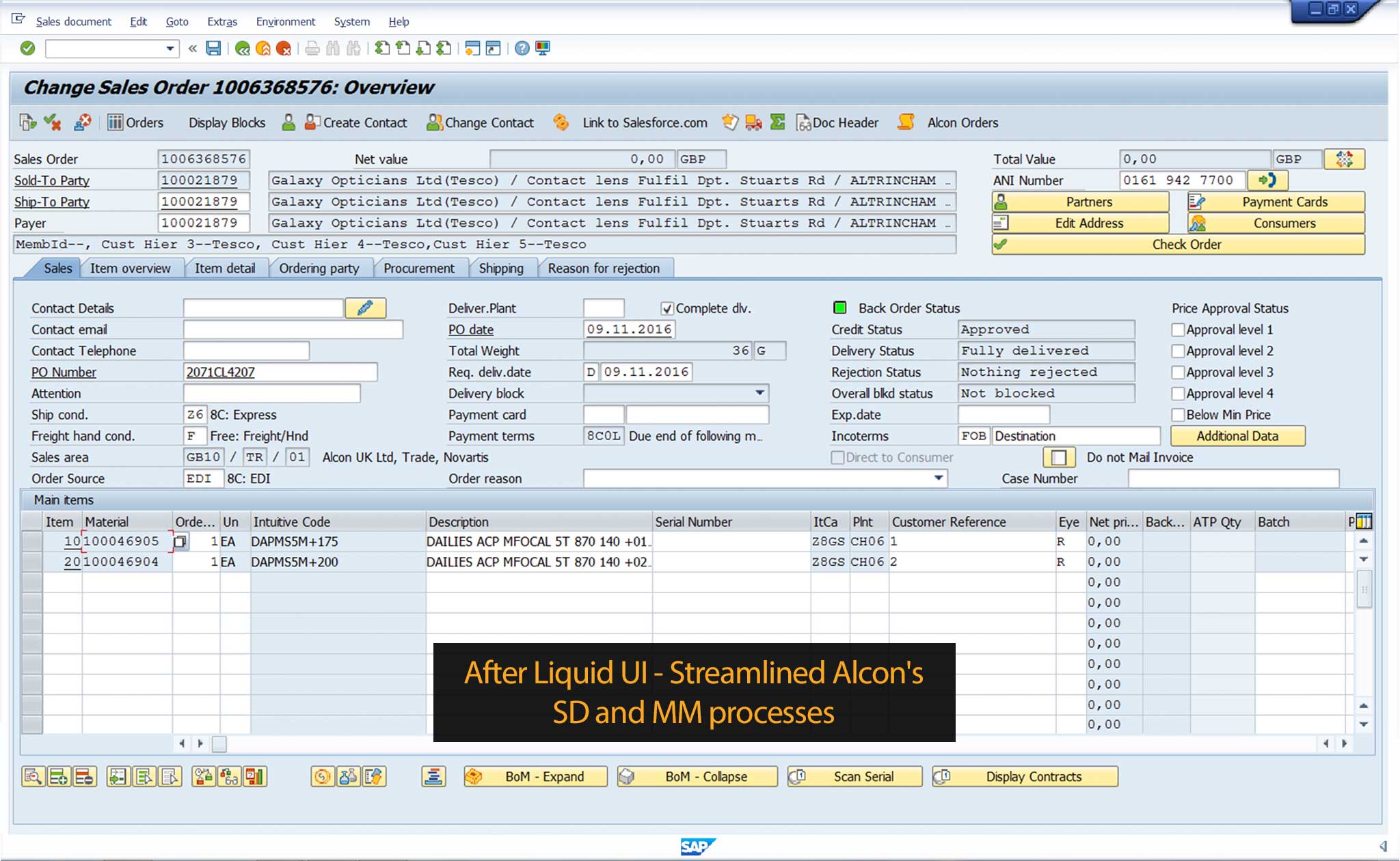Toggle the Complete dlv. checkbox
The width and height of the screenshot is (1400, 861).
(667, 309)
